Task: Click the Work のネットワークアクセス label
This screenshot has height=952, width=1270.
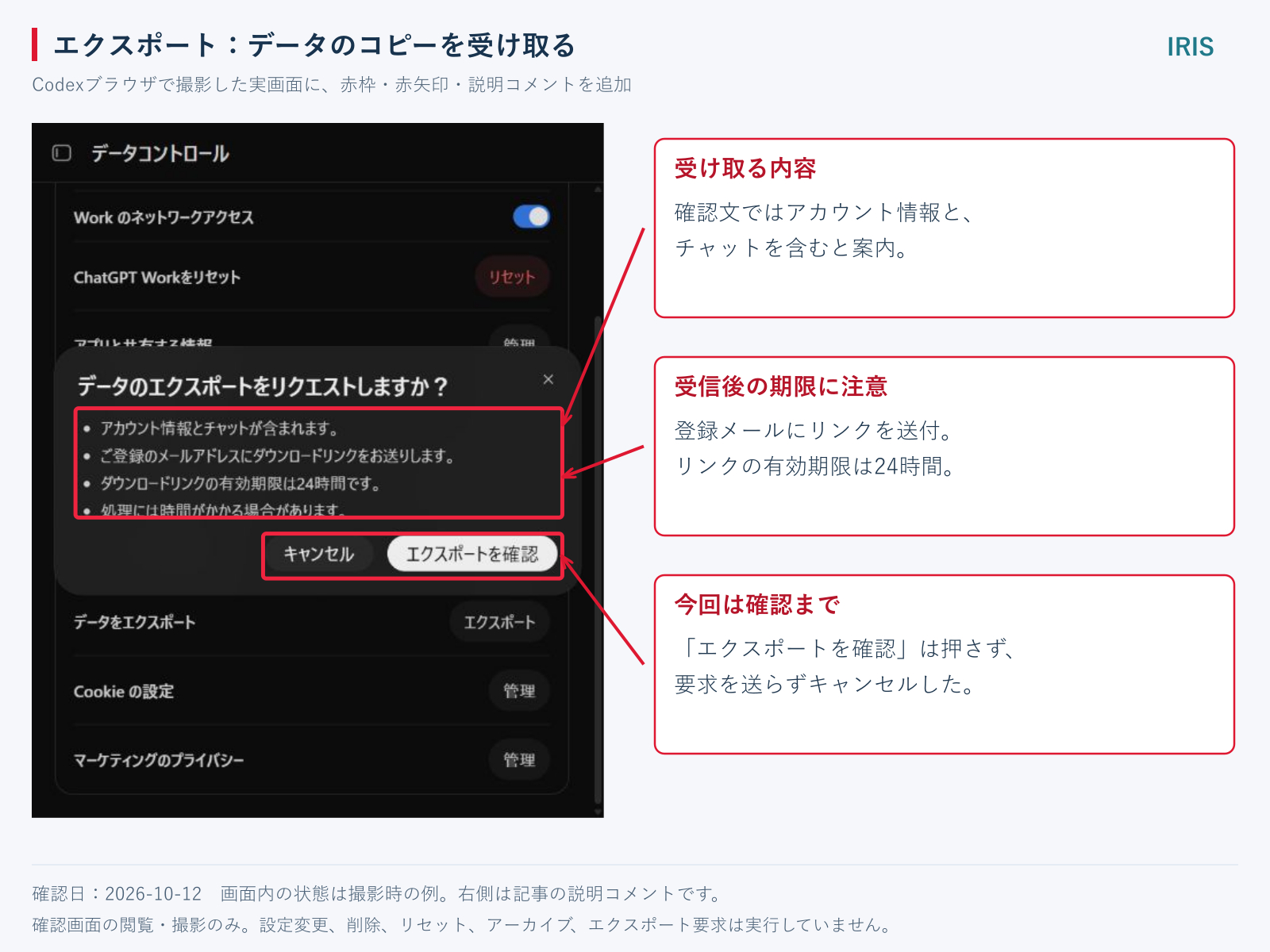Action: click(164, 217)
